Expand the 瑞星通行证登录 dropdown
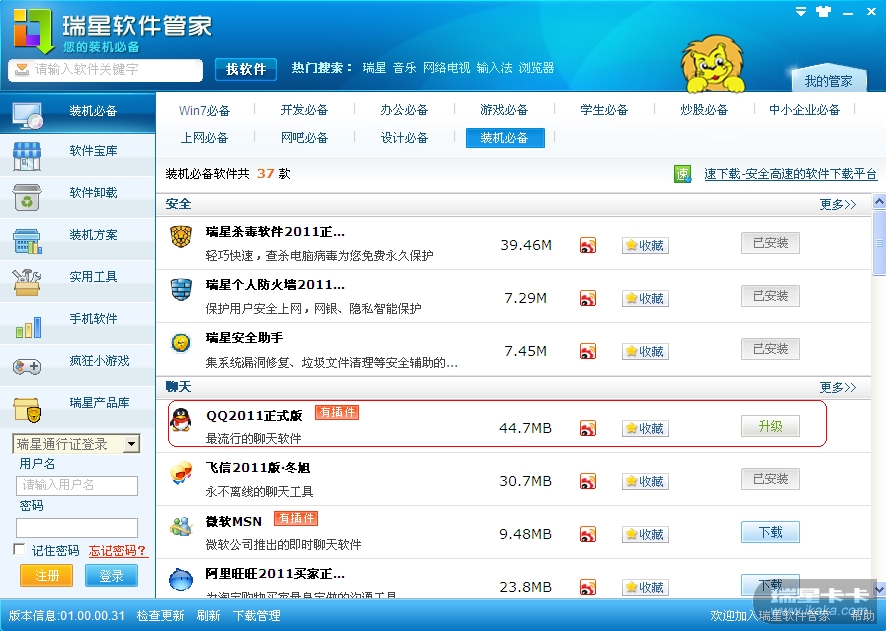 (131, 443)
